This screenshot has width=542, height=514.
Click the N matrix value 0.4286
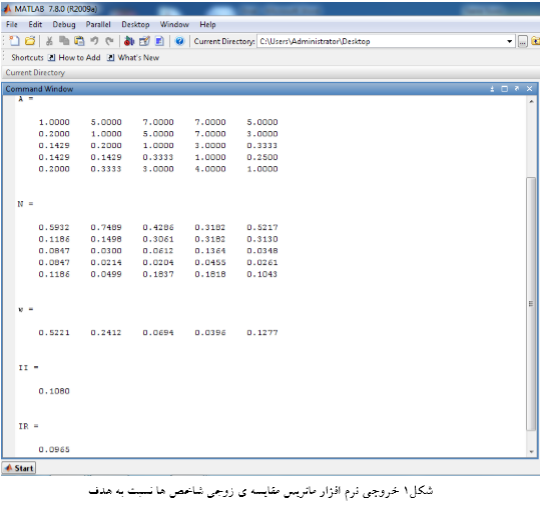158,227
